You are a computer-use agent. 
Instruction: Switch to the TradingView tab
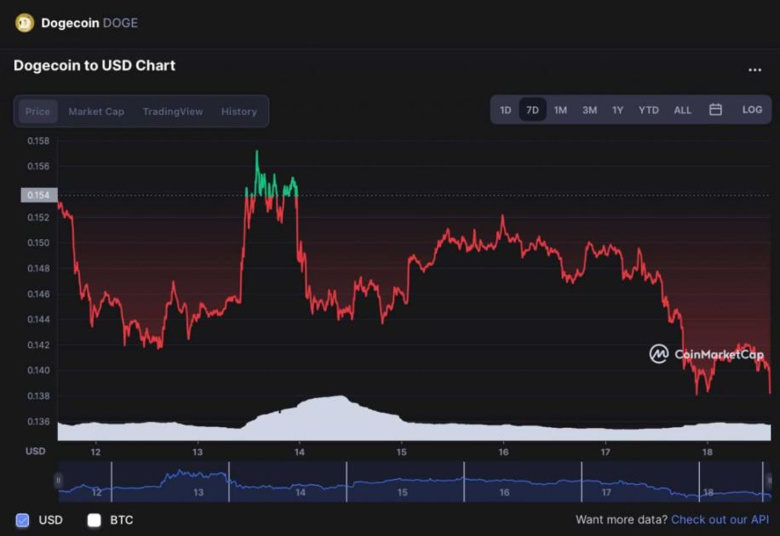(173, 111)
